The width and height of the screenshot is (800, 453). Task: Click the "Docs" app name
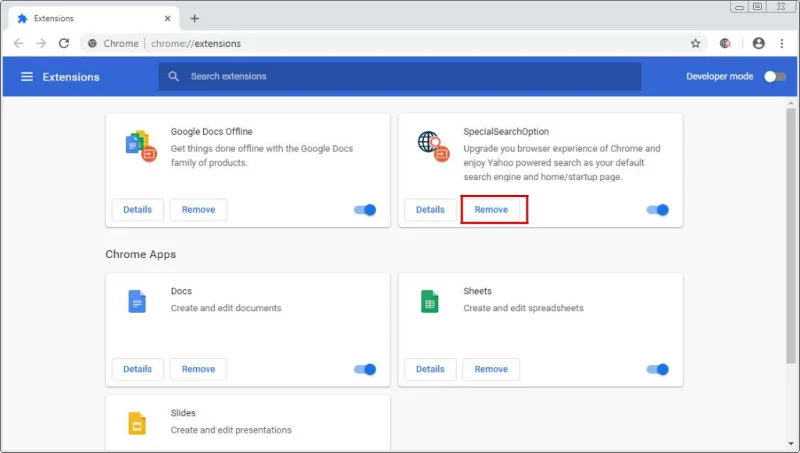pyautogui.click(x=181, y=291)
